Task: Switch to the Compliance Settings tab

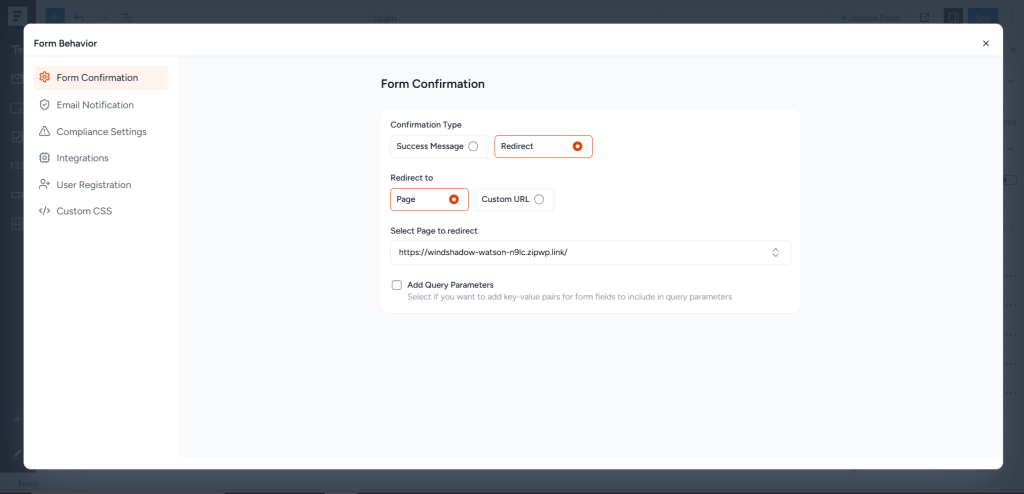Action: [101, 132]
